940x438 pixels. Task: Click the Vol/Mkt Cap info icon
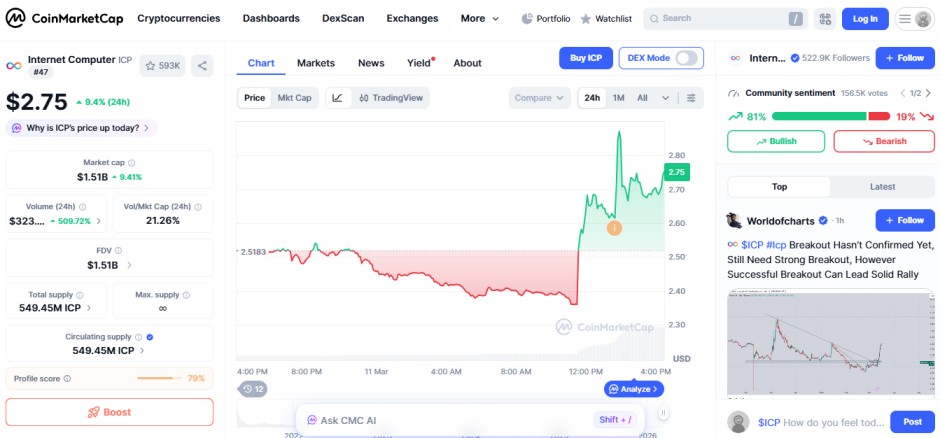tap(198, 207)
